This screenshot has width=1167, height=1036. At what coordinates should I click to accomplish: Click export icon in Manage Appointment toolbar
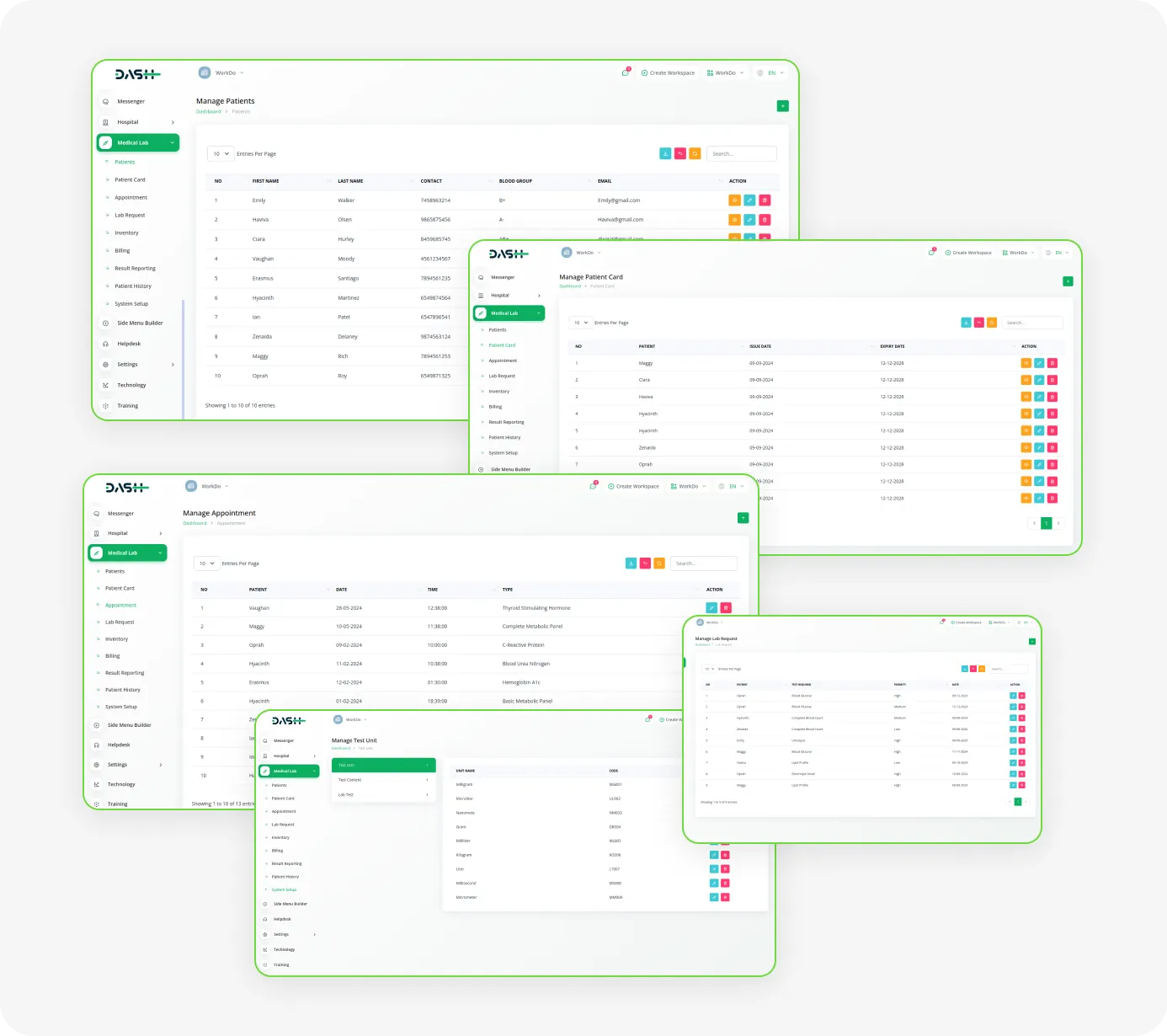click(x=631, y=563)
